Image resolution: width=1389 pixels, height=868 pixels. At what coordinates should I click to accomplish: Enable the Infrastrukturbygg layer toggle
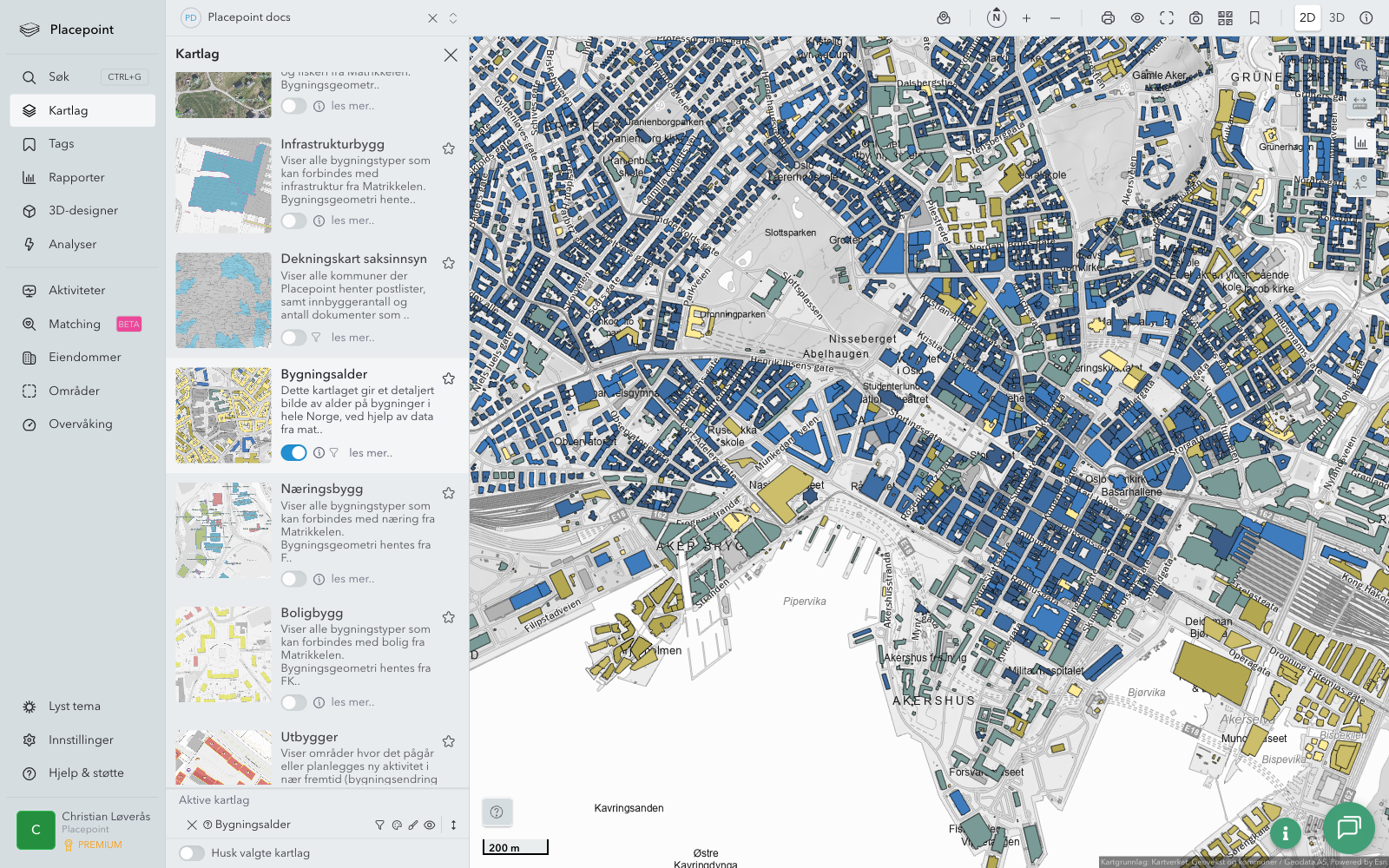click(293, 220)
